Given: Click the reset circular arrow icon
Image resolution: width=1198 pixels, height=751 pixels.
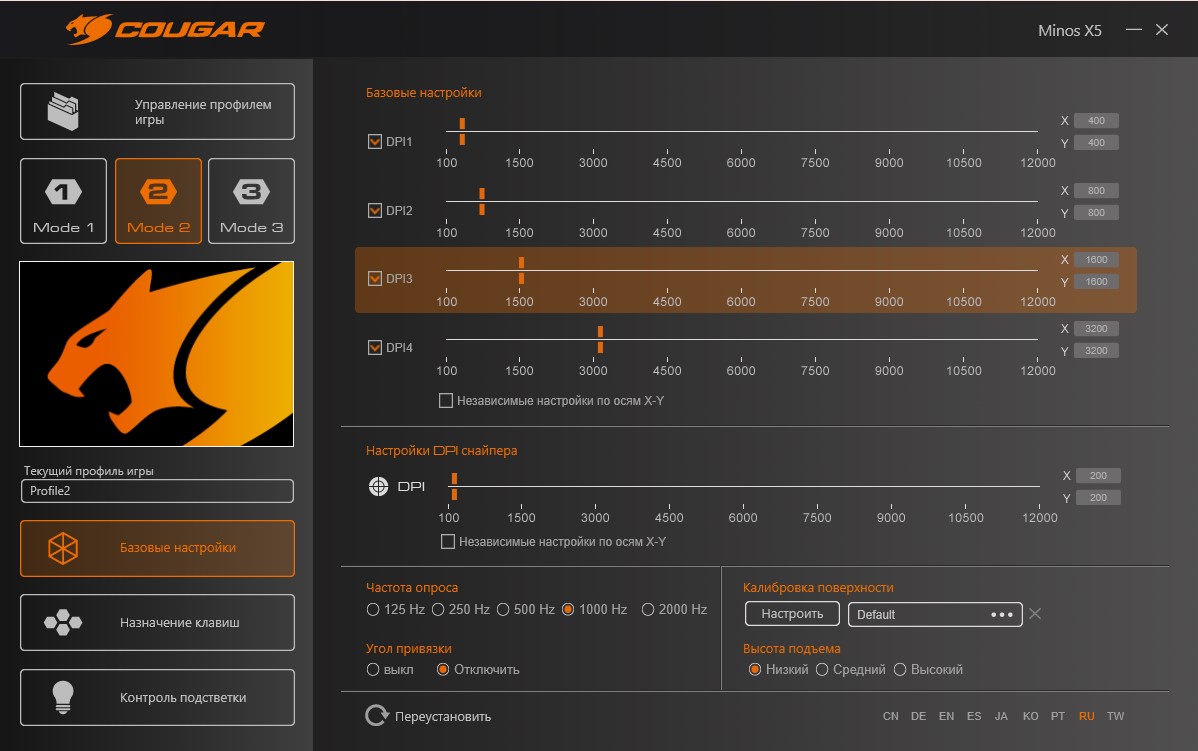Looking at the screenshot, I should pos(377,716).
